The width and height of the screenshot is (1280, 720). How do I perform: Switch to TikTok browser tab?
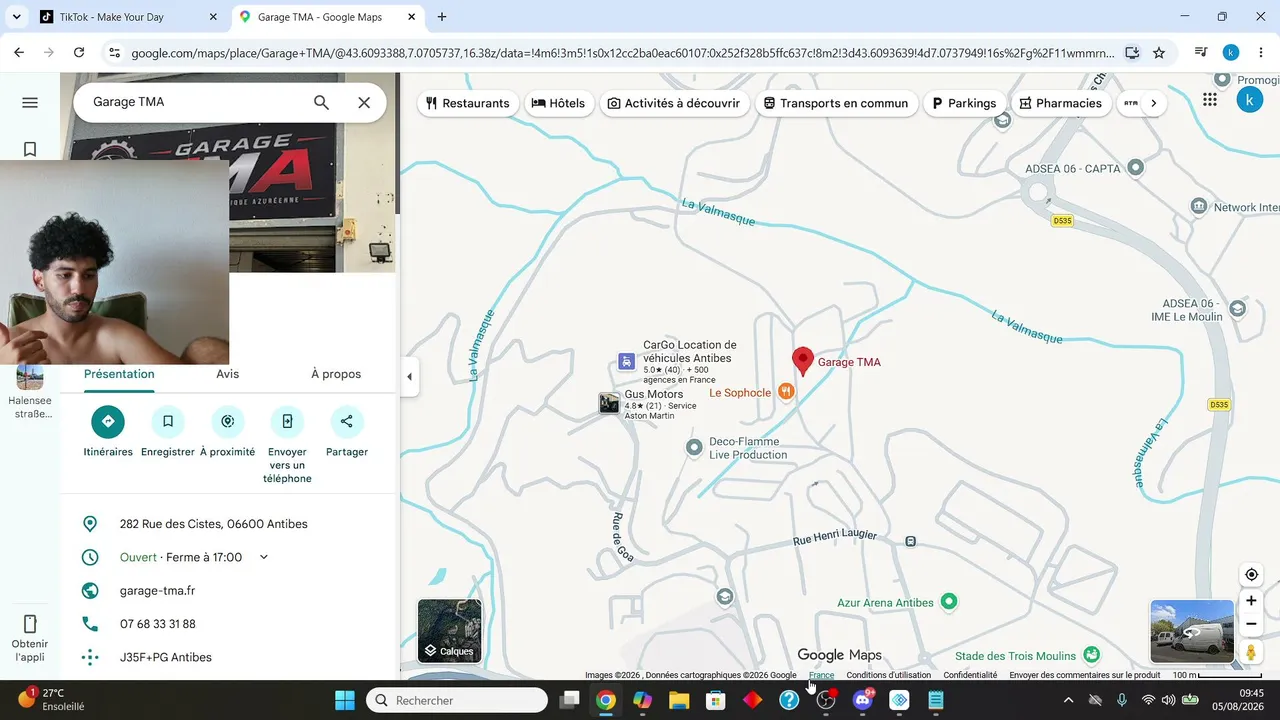(130, 17)
